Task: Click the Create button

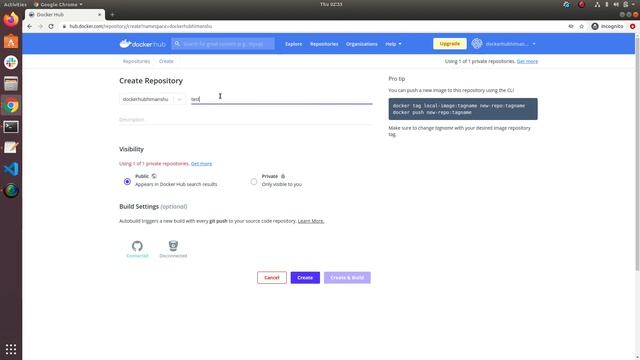Action: click(x=305, y=278)
